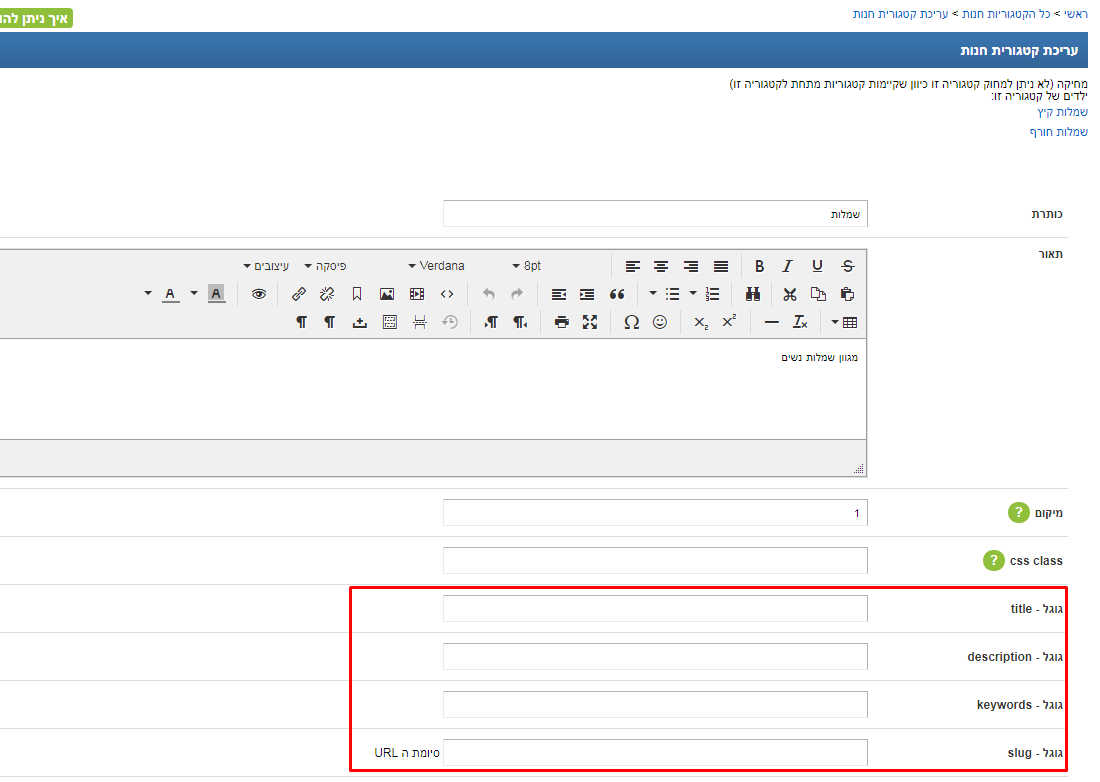
Task: Click the insert image icon
Action: click(x=387, y=294)
